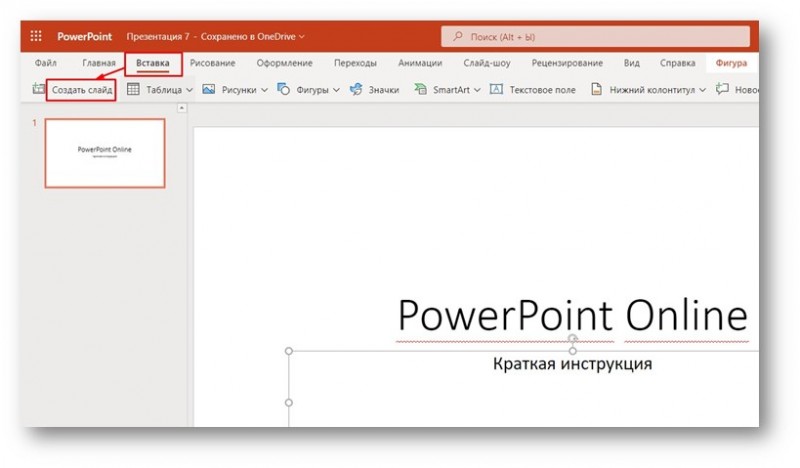Switch to the Оформление tab
Viewport: 800px width, 468px height.
(x=284, y=63)
